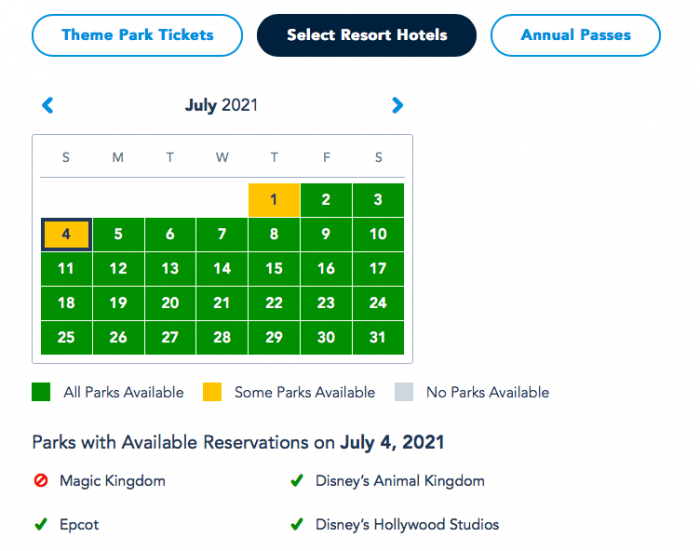Select July 31 calendar date

click(378, 338)
